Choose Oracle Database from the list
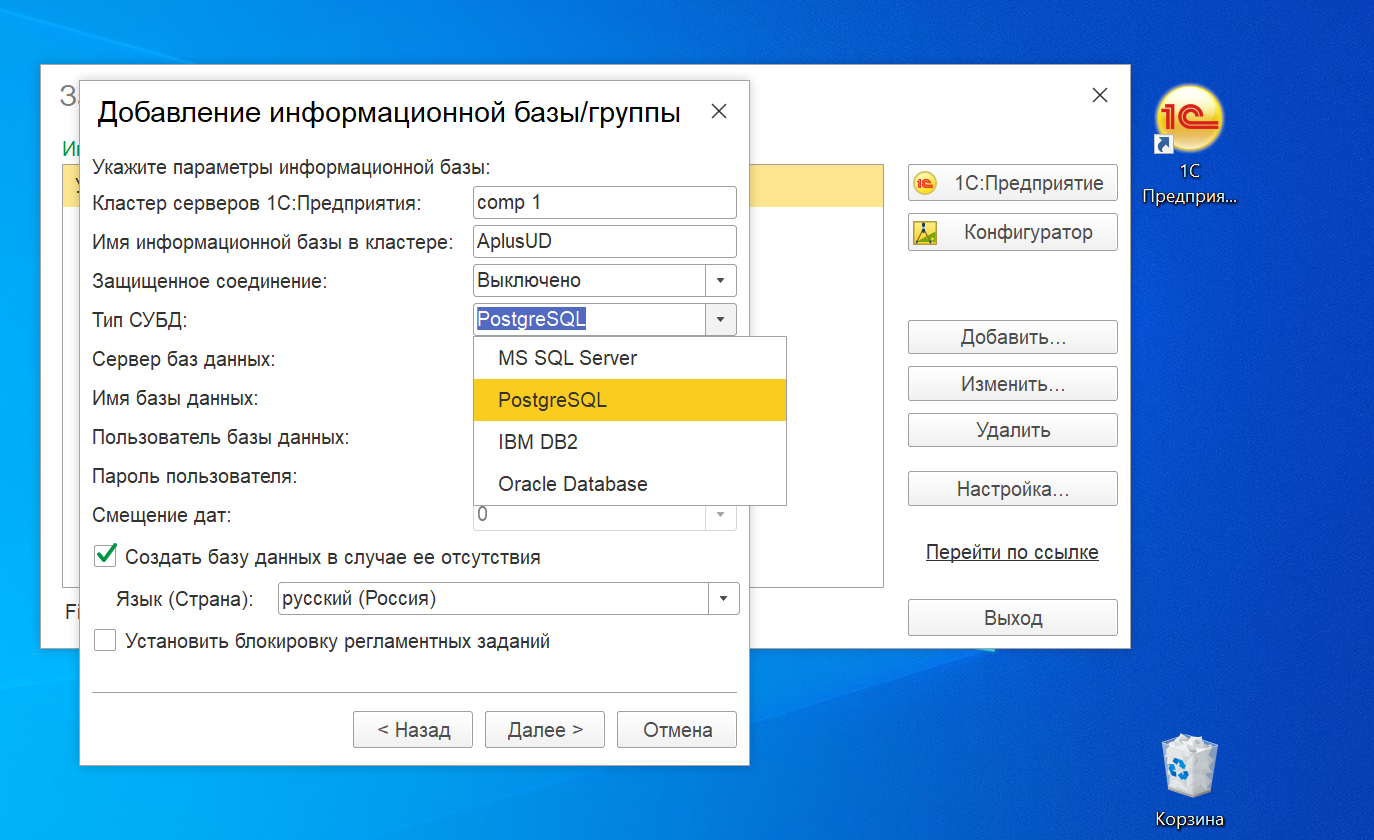The image size is (1374, 840). [630, 484]
